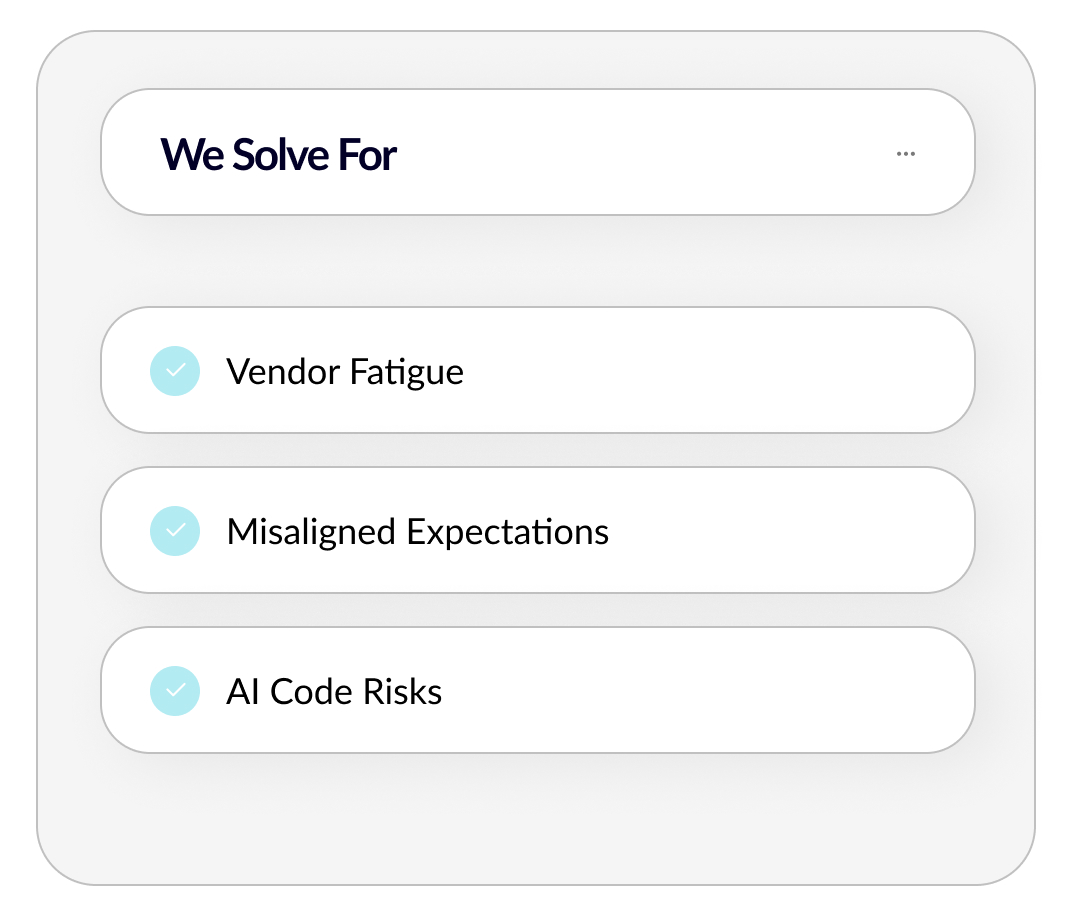Screen dimensions: 1072x916
Task: Click the word "Vendor" in first item
Action: [x=282, y=372]
